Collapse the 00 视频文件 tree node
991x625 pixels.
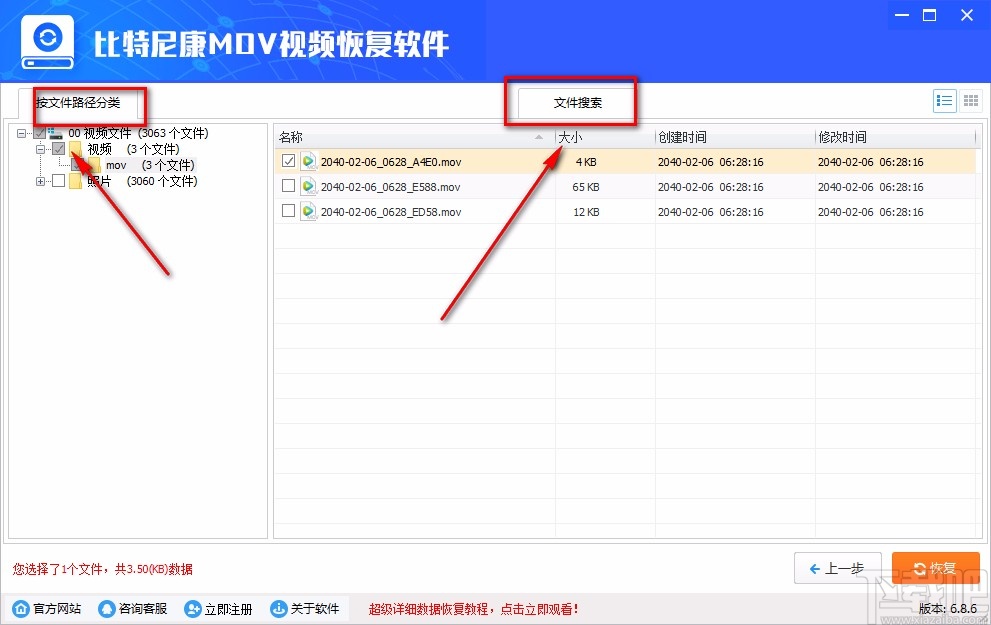[x=20, y=131]
